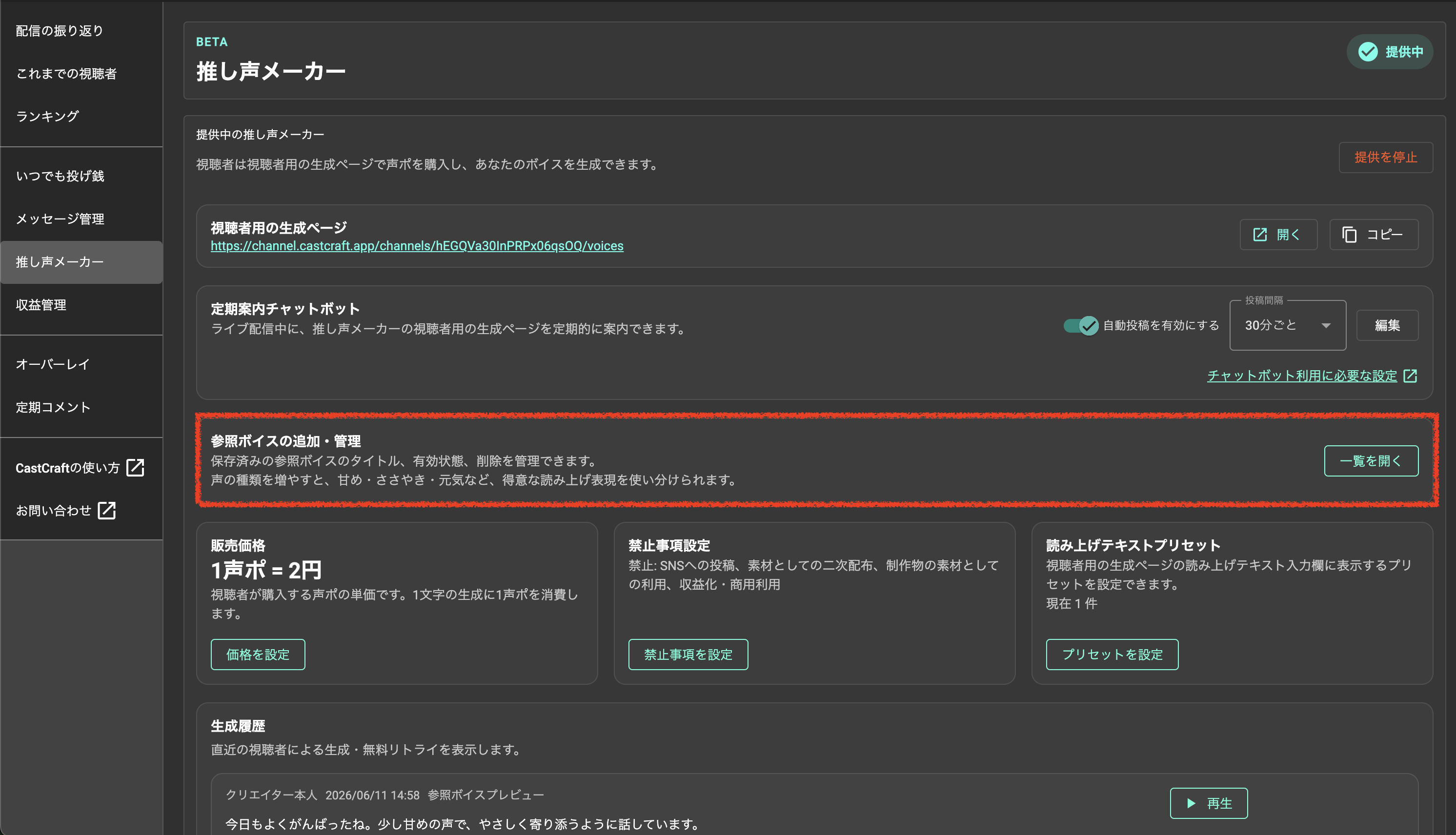Click クリエイター本人 2026/06/11 14:58 entry text
Viewport: 1456px width, 835px height.
click(323, 795)
